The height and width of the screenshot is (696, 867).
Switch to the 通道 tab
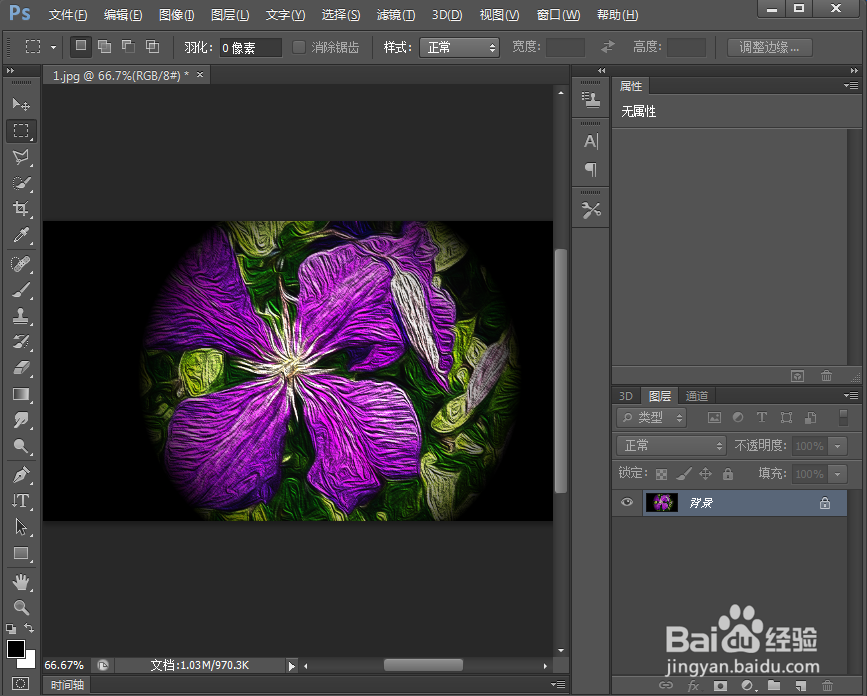(x=697, y=396)
